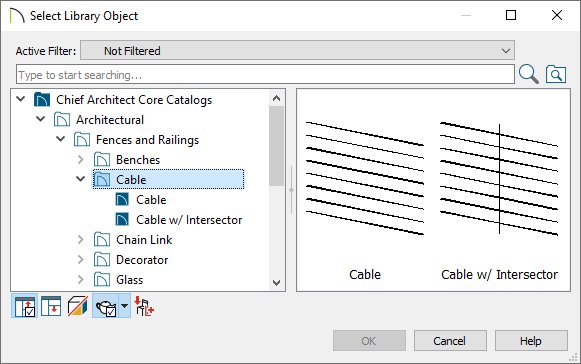The height and width of the screenshot is (364, 581).
Task: Open the dropdown arrow beside the teapot icon
Action: coord(124,306)
